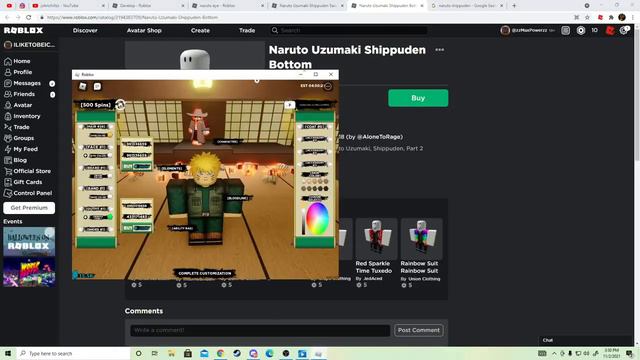
Task: Select the darkest skin tone swatch
Action: click(x=326, y=189)
